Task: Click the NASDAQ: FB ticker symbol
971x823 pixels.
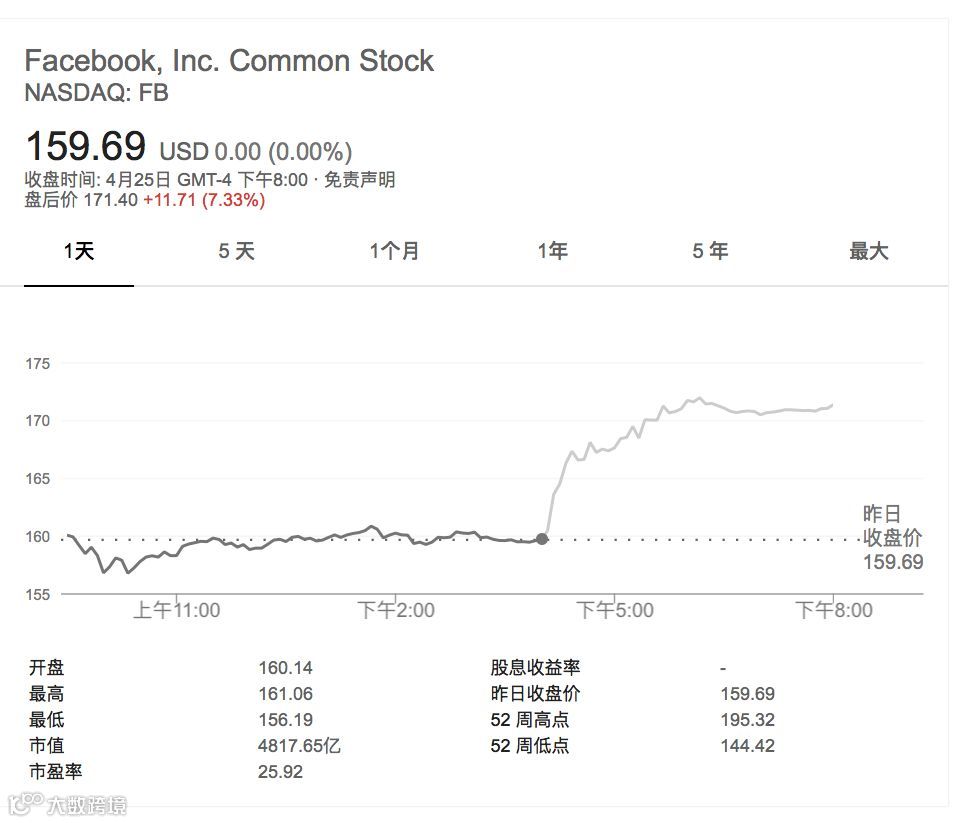Action: 96,93
